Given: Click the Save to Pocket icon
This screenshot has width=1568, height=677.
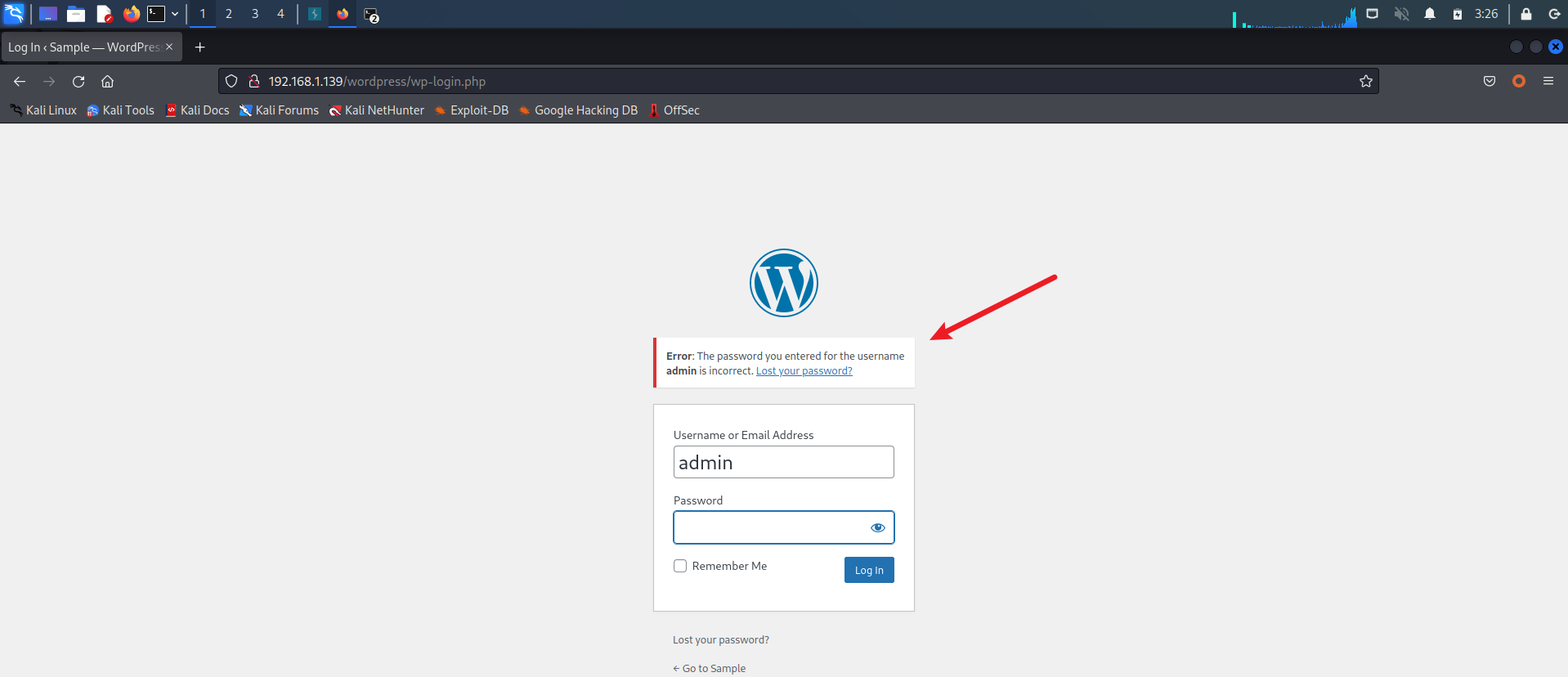Looking at the screenshot, I should click(x=1490, y=82).
